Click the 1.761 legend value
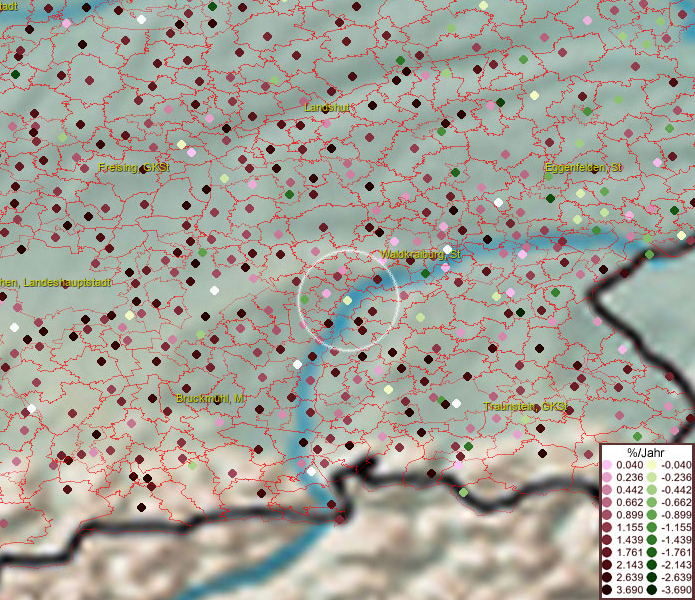This screenshot has width=695, height=600. [x=629, y=553]
